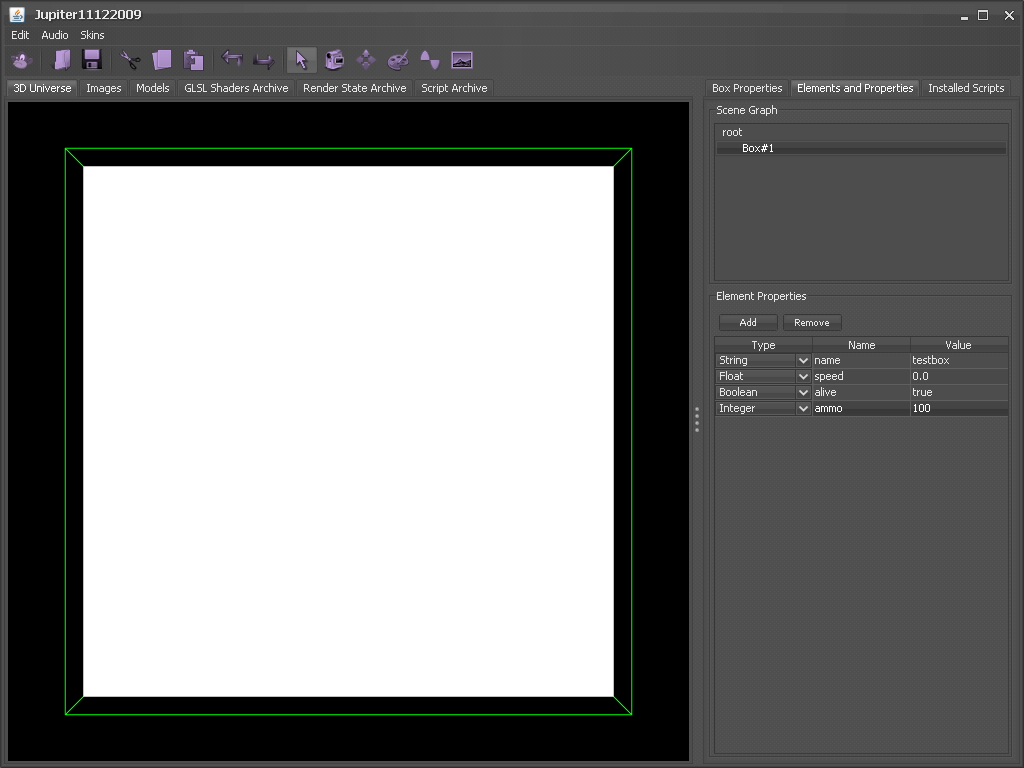Click the landscape image icon in toolbar

pos(461,60)
